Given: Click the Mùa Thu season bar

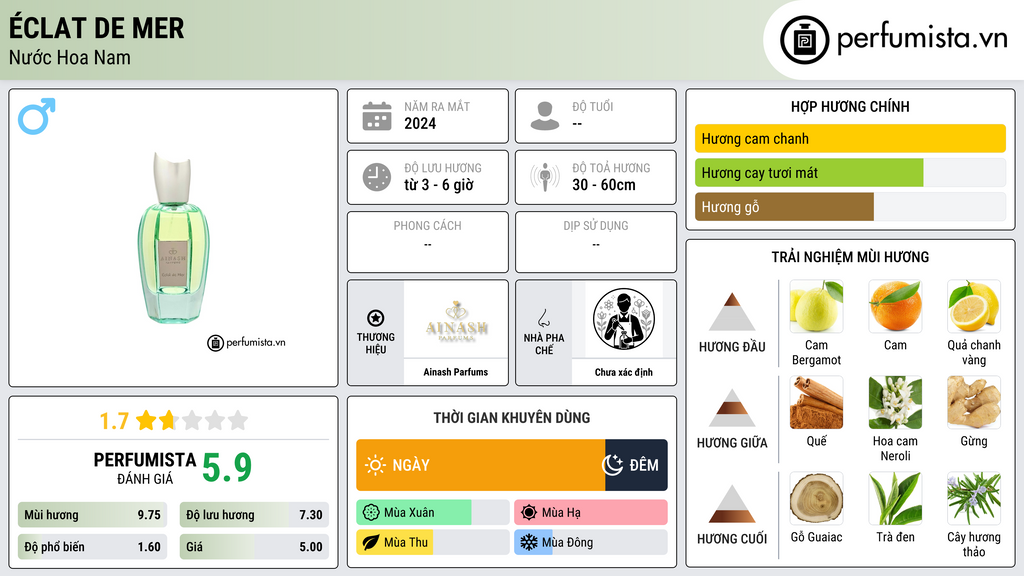Looking at the screenshot, I should [433, 542].
